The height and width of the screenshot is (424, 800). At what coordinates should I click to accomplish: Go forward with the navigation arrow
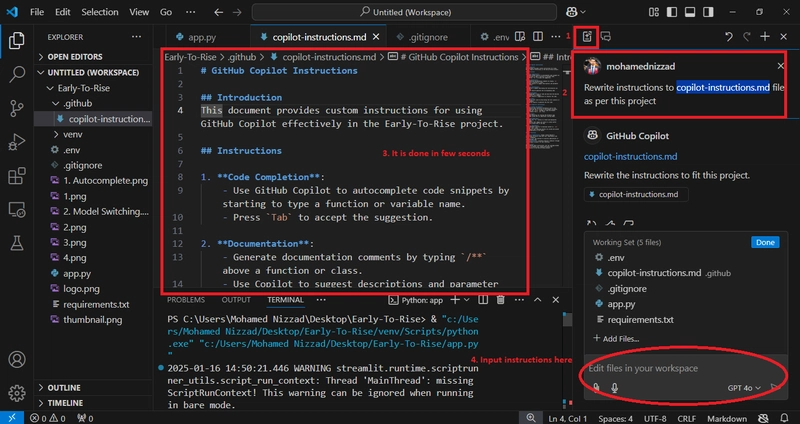pos(238,12)
